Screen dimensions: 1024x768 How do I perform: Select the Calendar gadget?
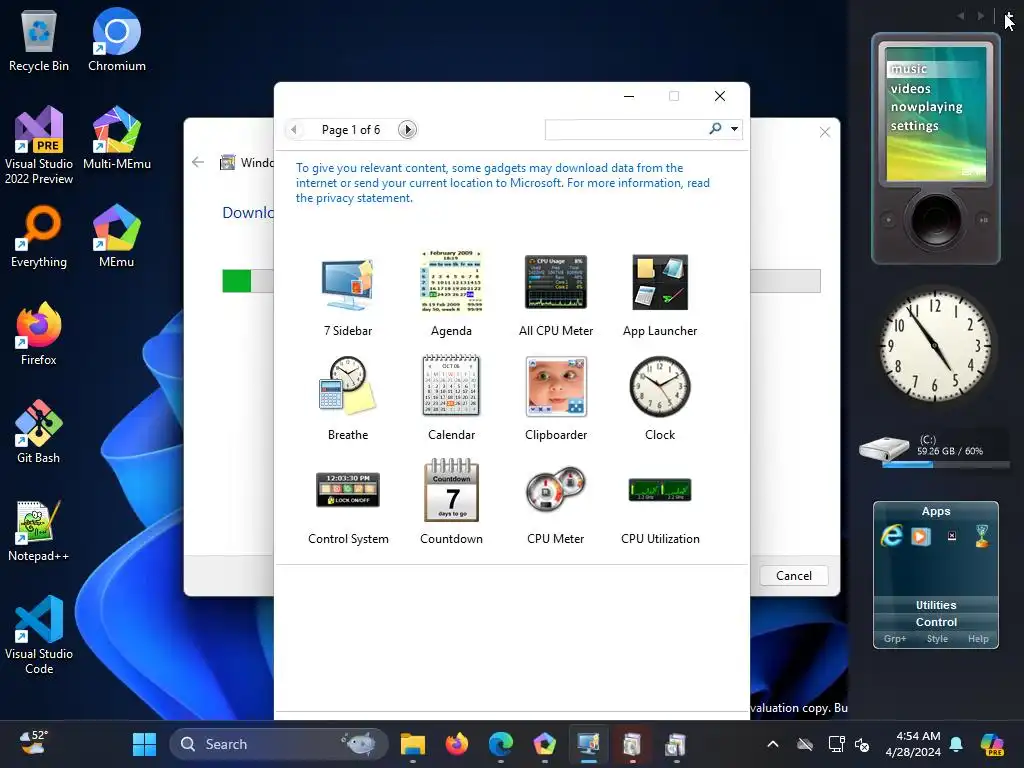[x=451, y=398]
